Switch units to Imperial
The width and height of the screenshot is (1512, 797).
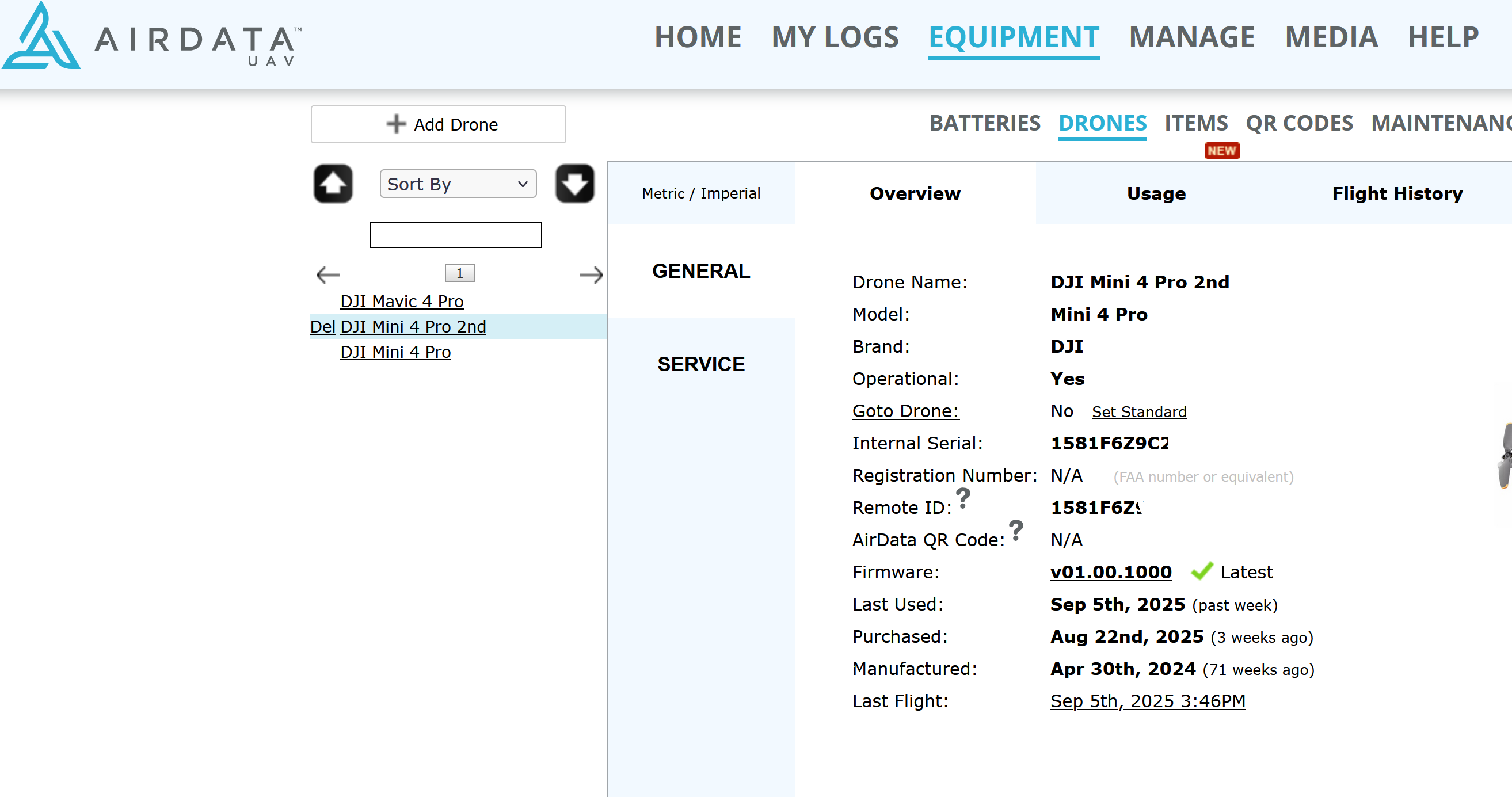point(730,193)
